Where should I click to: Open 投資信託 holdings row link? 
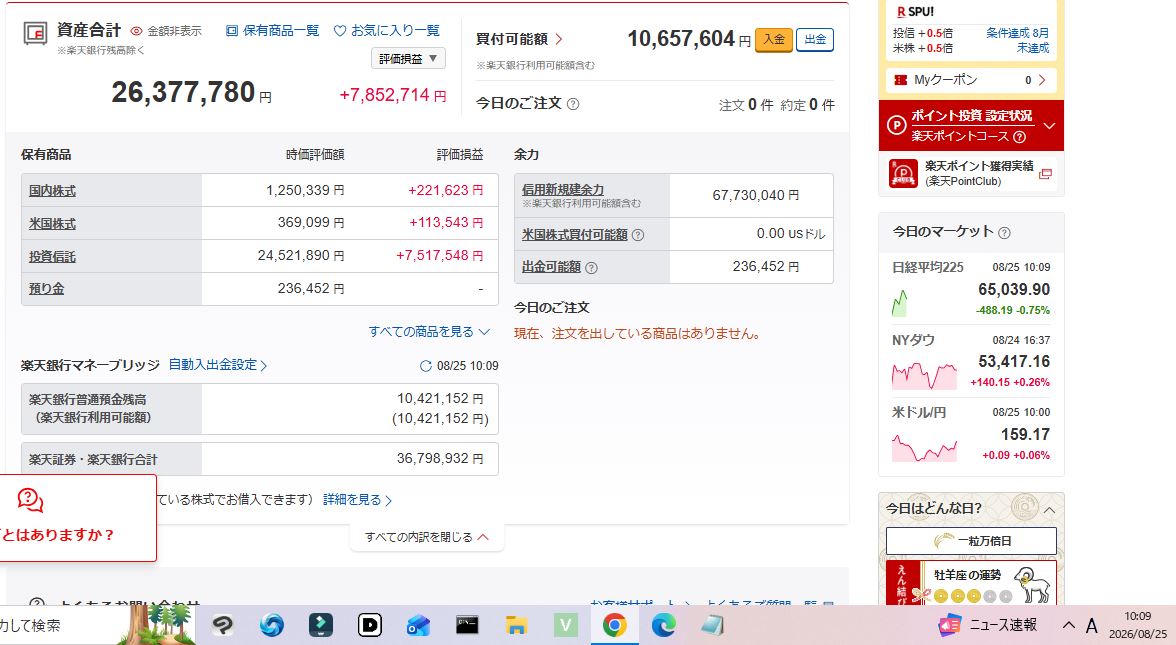tap(52, 256)
